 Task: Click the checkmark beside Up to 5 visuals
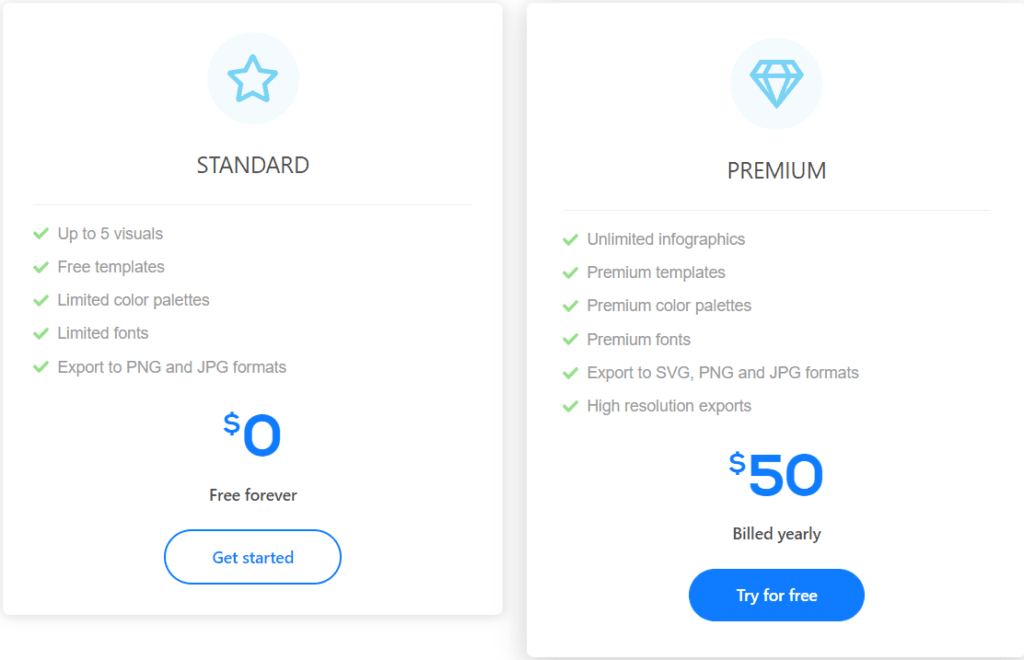click(x=41, y=234)
